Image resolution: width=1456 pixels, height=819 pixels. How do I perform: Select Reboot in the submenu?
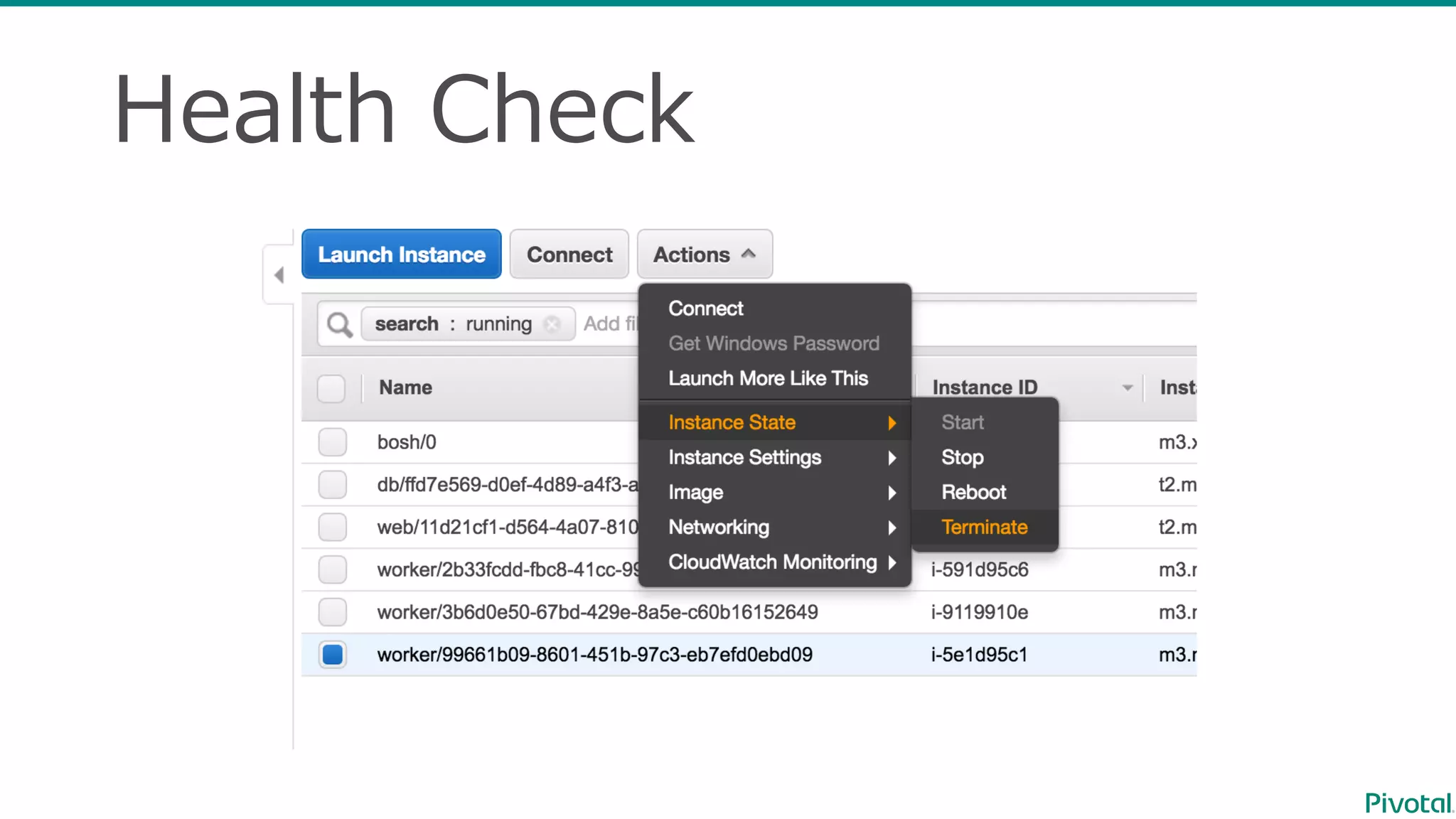coord(973,492)
